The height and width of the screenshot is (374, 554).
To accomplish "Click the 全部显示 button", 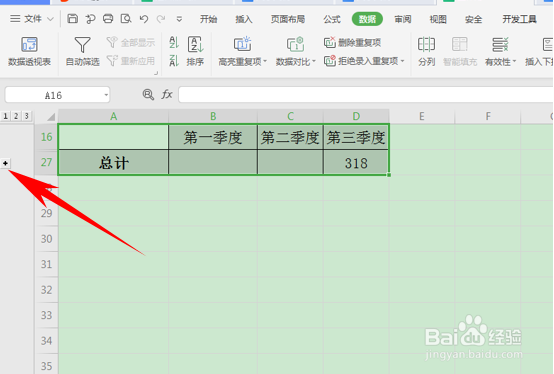I will coord(131,43).
